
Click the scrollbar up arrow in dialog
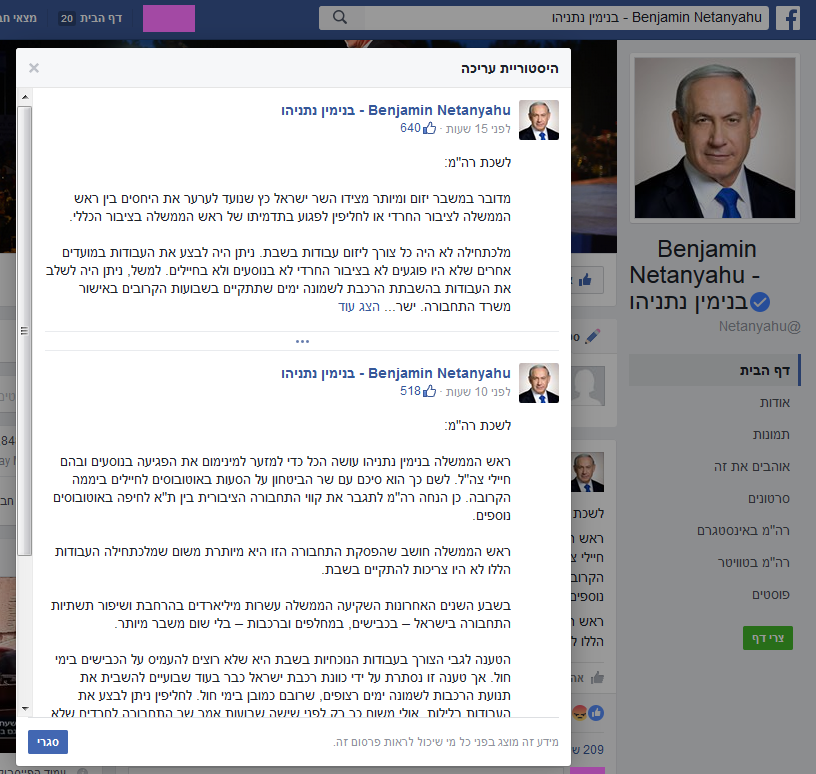pyautogui.click(x=24, y=97)
